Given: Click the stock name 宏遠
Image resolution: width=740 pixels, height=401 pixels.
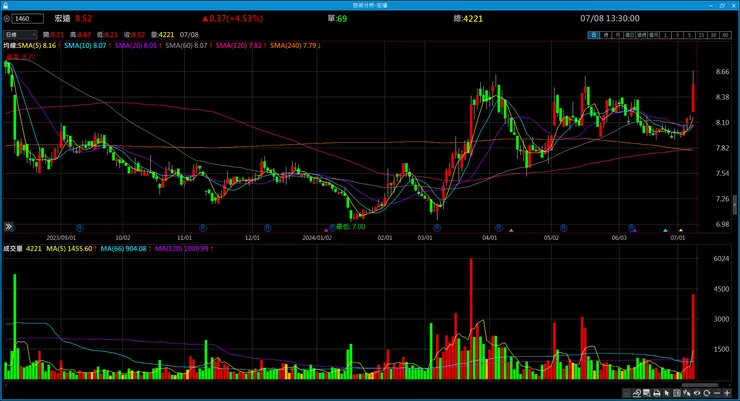Looking at the screenshot, I should (62, 19).
